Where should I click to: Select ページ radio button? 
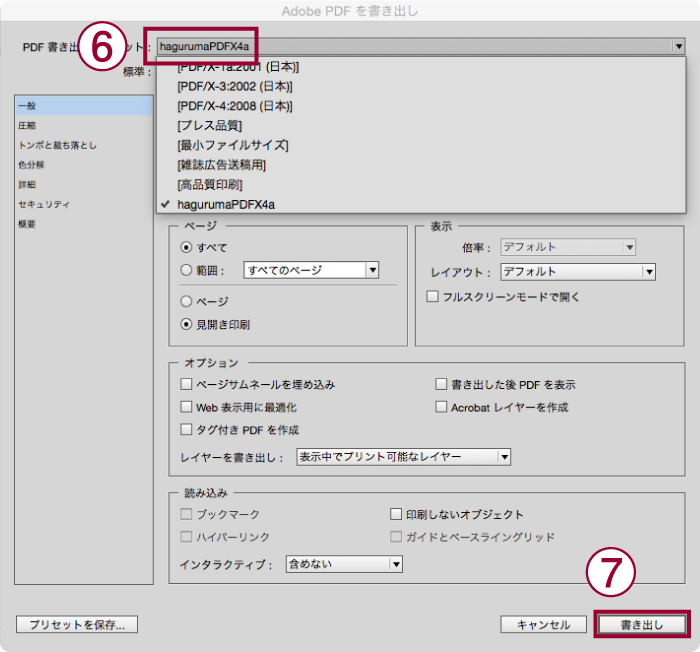click(x=186, y=301)
